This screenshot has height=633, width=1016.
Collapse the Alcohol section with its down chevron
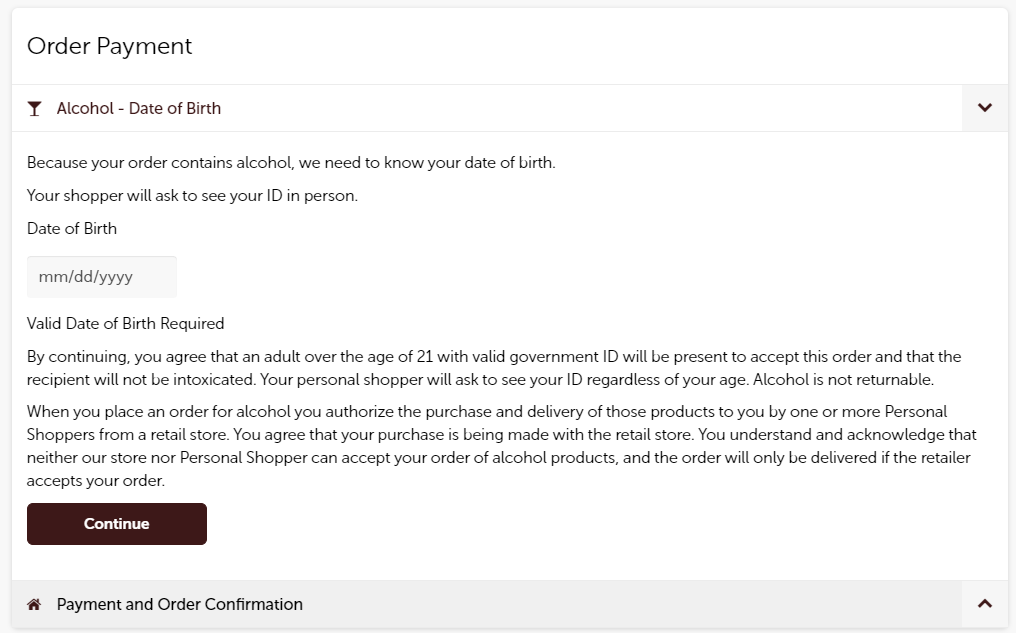(x=985, y=108)
